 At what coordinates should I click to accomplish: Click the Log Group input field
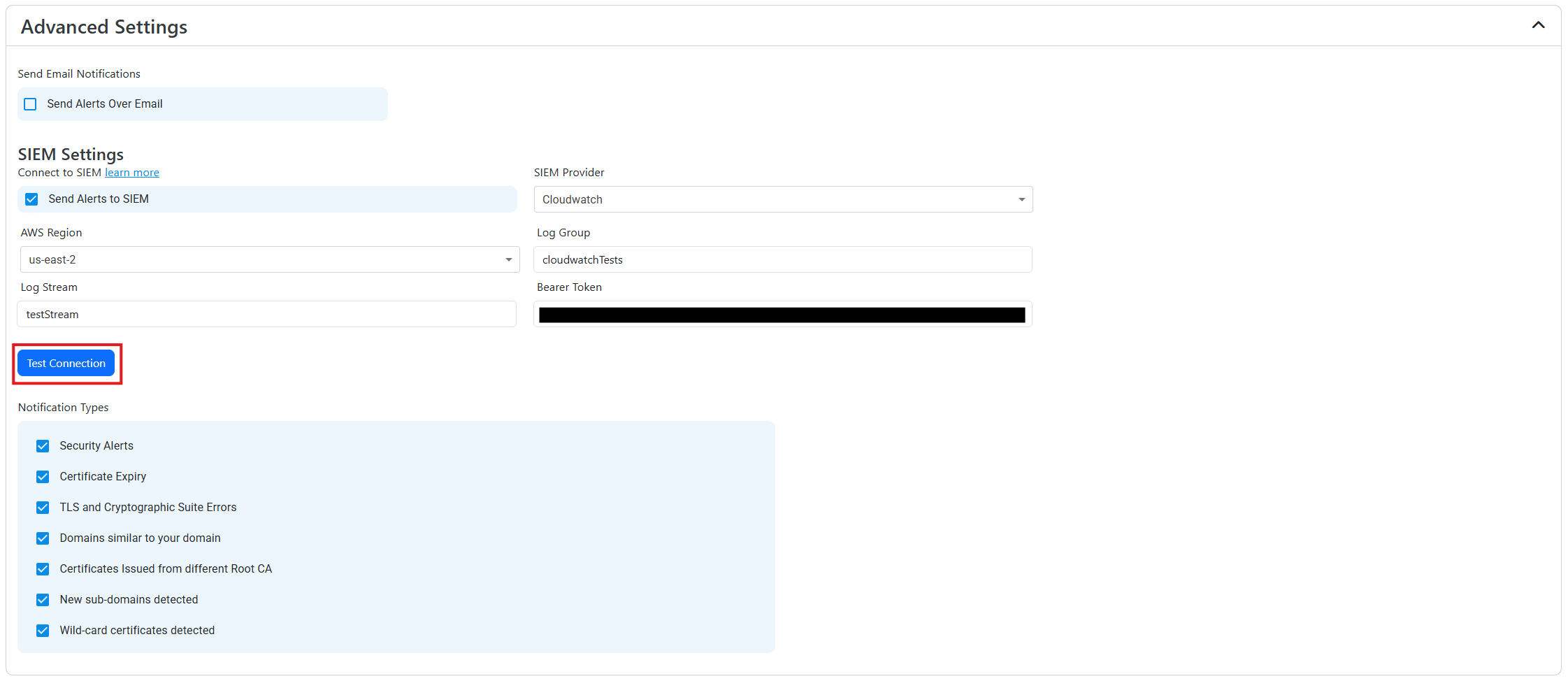[782, 259]
